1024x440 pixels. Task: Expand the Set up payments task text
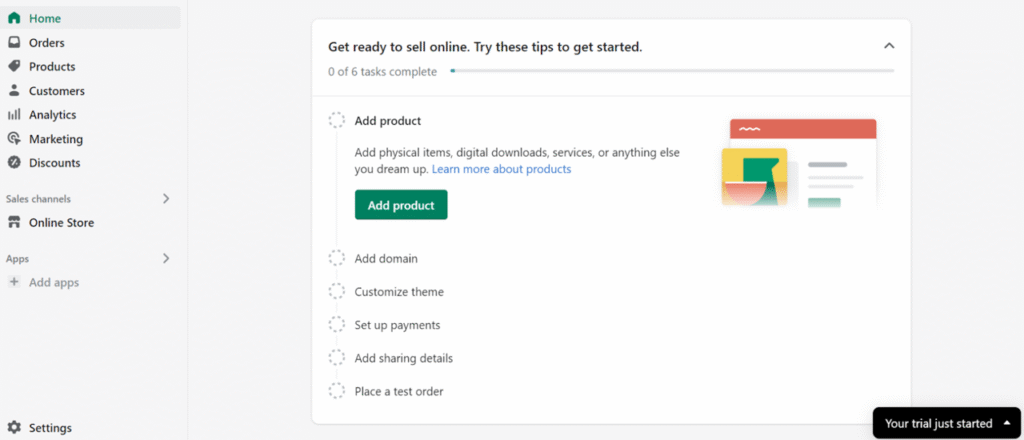pos(398,325)
